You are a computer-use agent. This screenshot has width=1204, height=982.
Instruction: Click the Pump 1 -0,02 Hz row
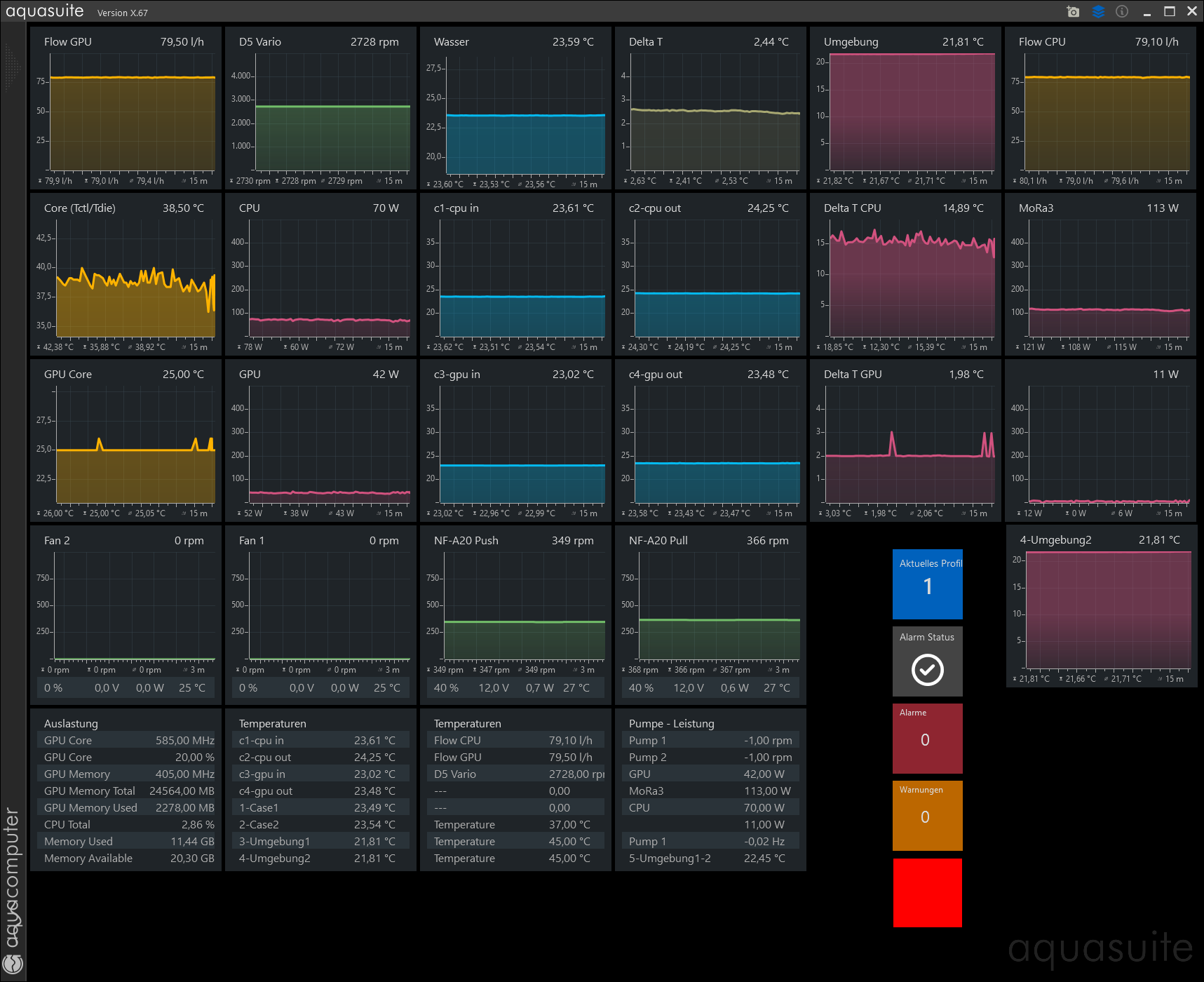click(710, 841)
